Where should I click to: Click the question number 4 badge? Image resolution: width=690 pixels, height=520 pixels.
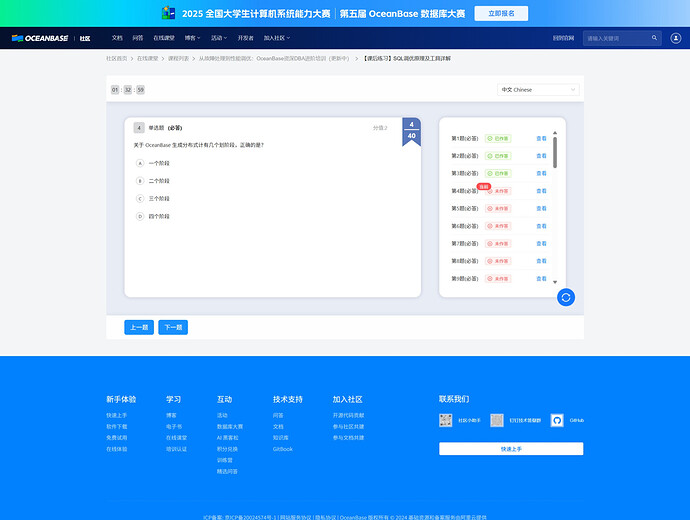tap(139, 128)
